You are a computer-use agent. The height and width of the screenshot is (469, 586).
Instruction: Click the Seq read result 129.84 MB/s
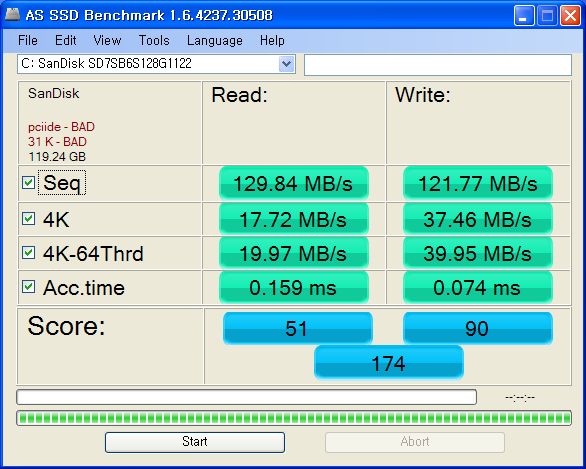click(294, 183)
